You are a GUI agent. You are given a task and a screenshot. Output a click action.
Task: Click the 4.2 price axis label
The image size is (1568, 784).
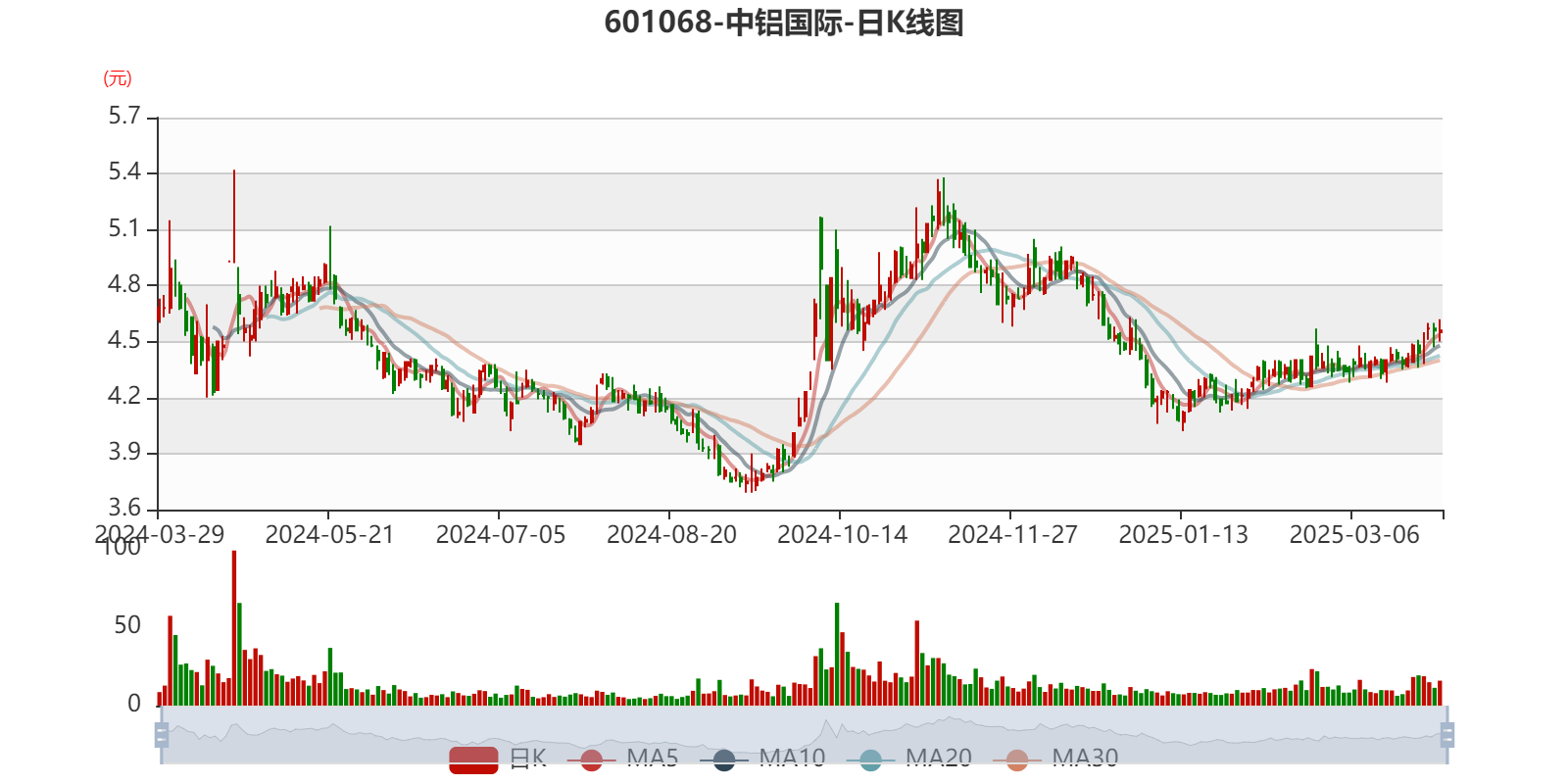tap(124, 397)
